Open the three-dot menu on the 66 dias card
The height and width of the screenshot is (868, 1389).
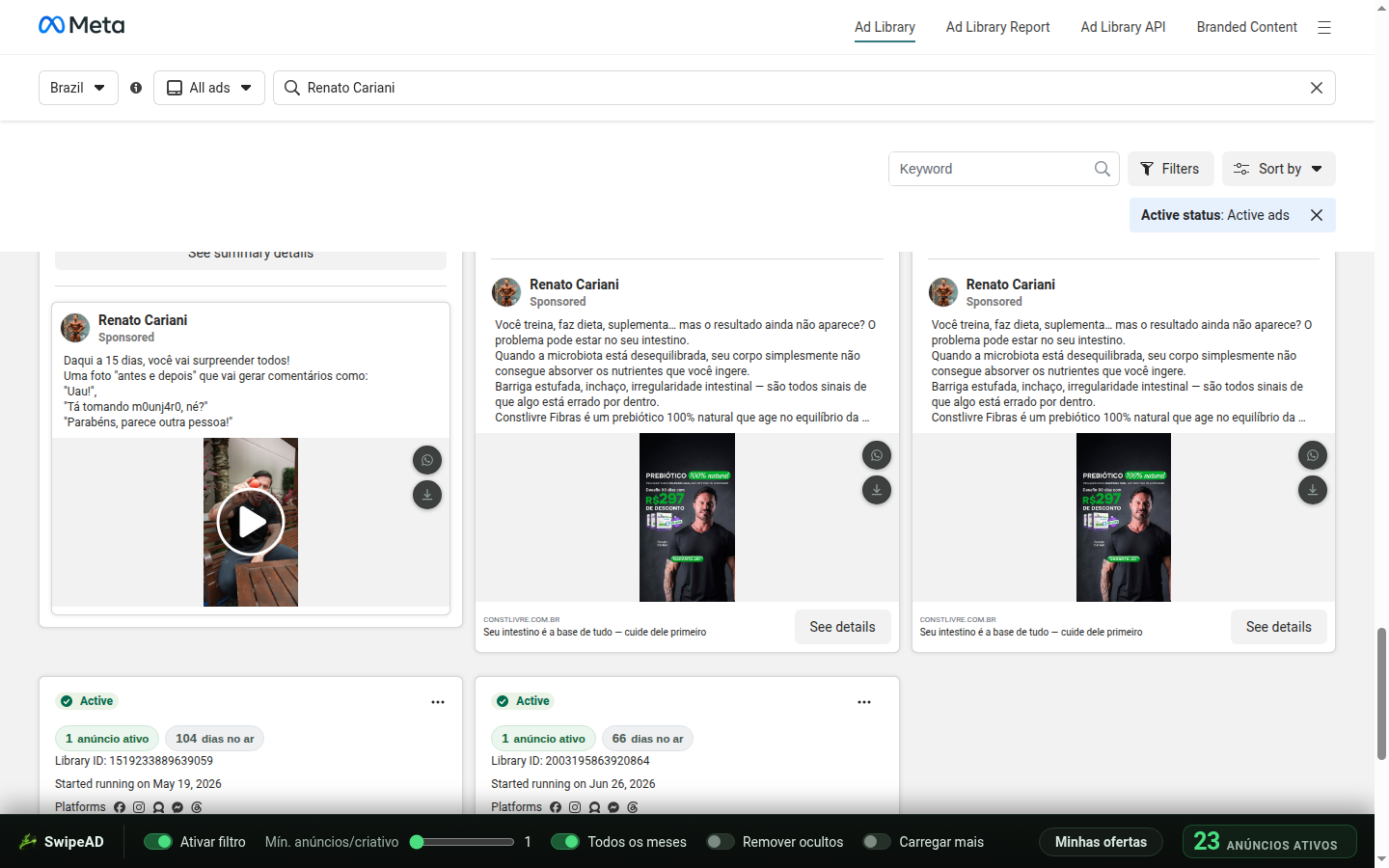(x=864, y=702)
